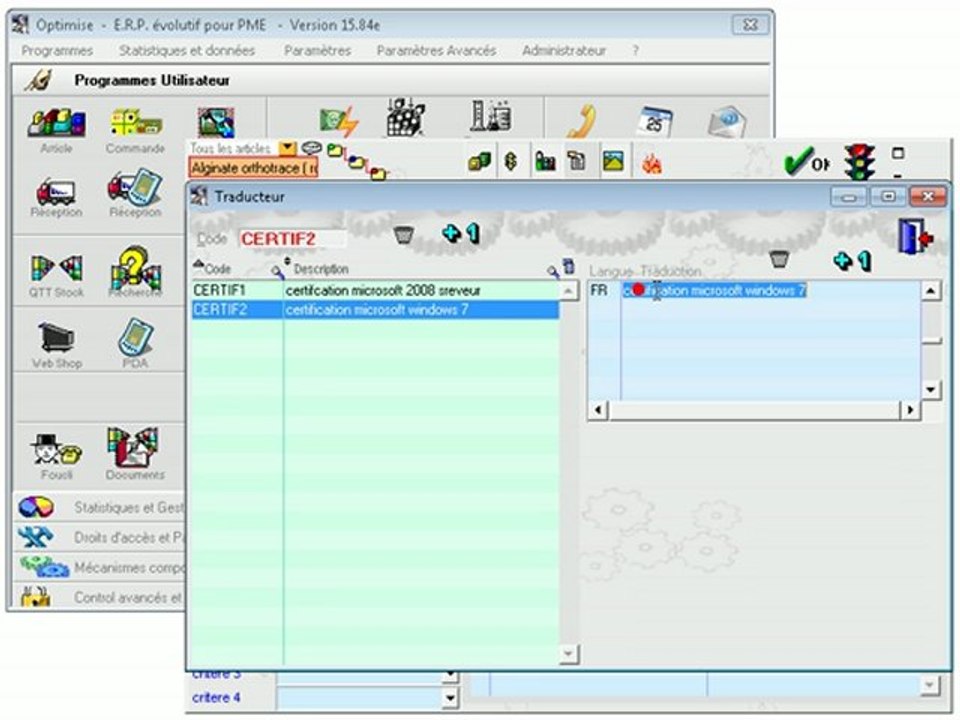This screenshot has height=720, width=960.
Task: Click the scroll-down arrow of translation list
Action: coord(931,389)
